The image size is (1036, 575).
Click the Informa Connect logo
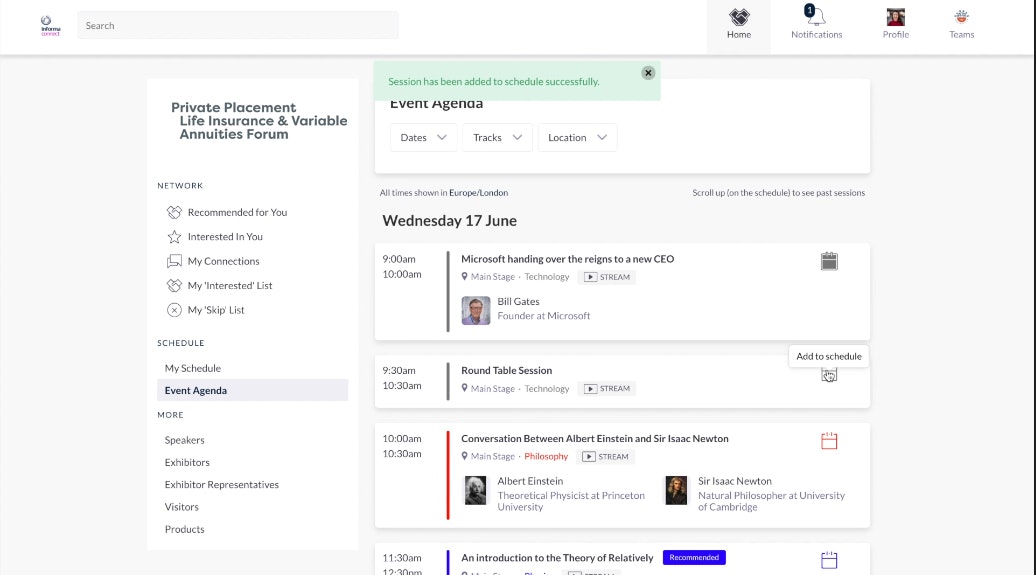(x=50, y=25)
